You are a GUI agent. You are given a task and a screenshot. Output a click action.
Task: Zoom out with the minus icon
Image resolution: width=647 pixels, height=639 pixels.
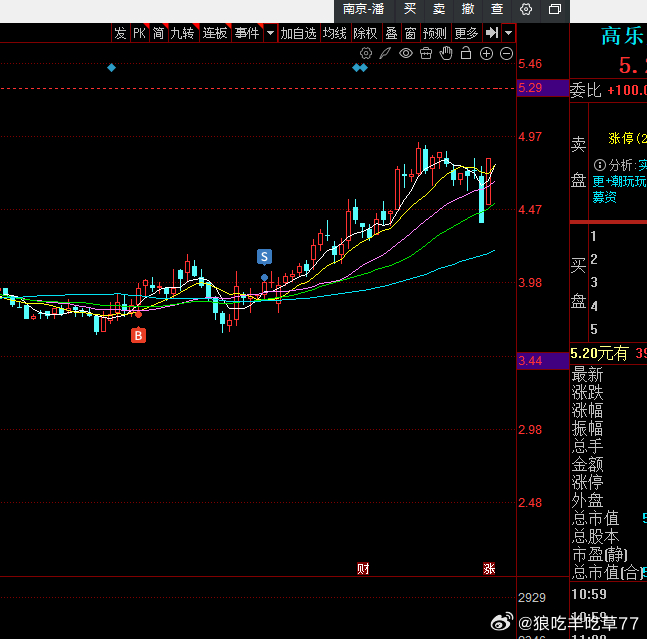click(506, 54)
